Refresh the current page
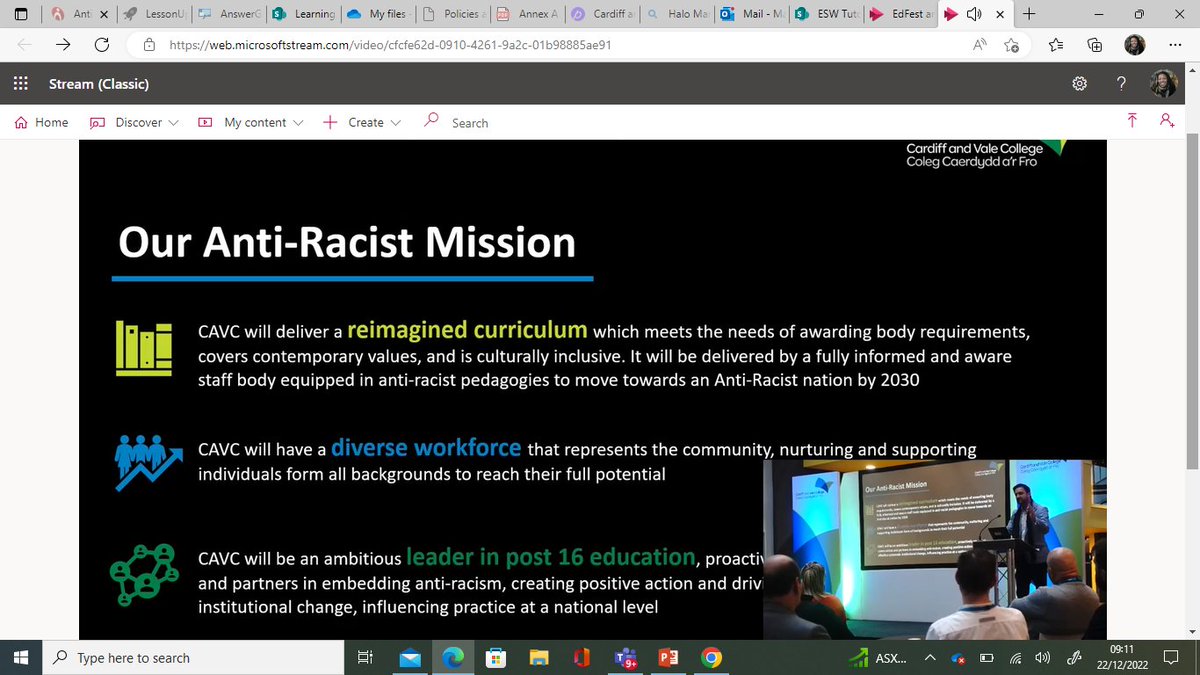Screen dimensions: 1200x675 click(100, 45)
